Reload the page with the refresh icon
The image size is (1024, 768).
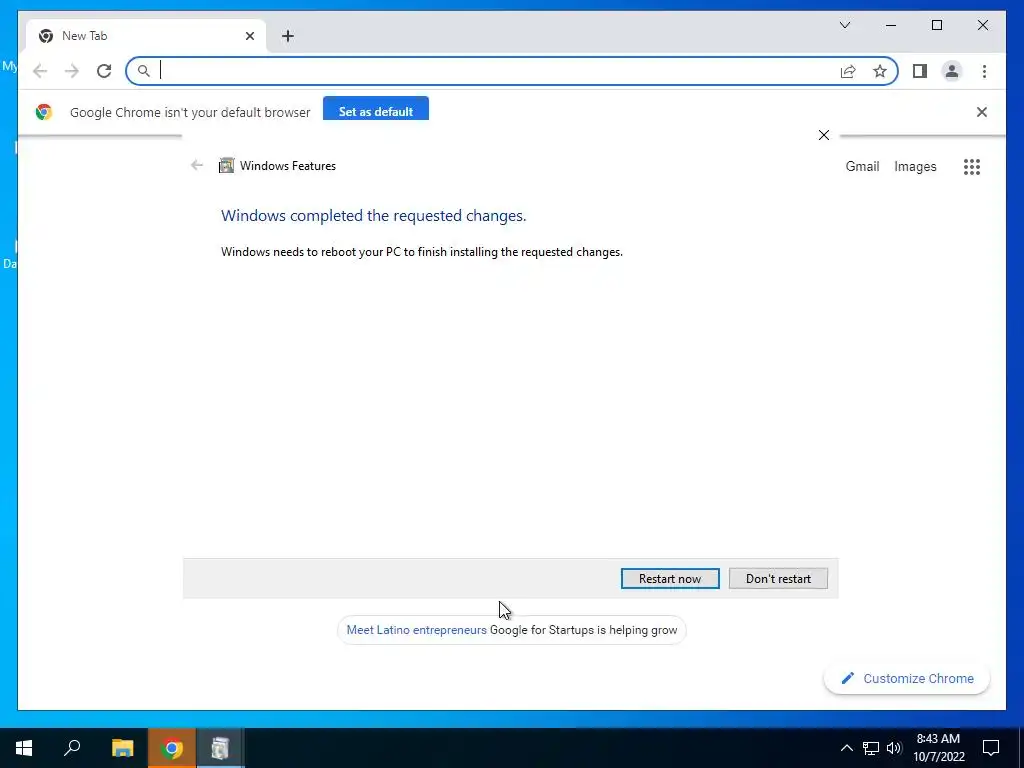coord(104,71)
